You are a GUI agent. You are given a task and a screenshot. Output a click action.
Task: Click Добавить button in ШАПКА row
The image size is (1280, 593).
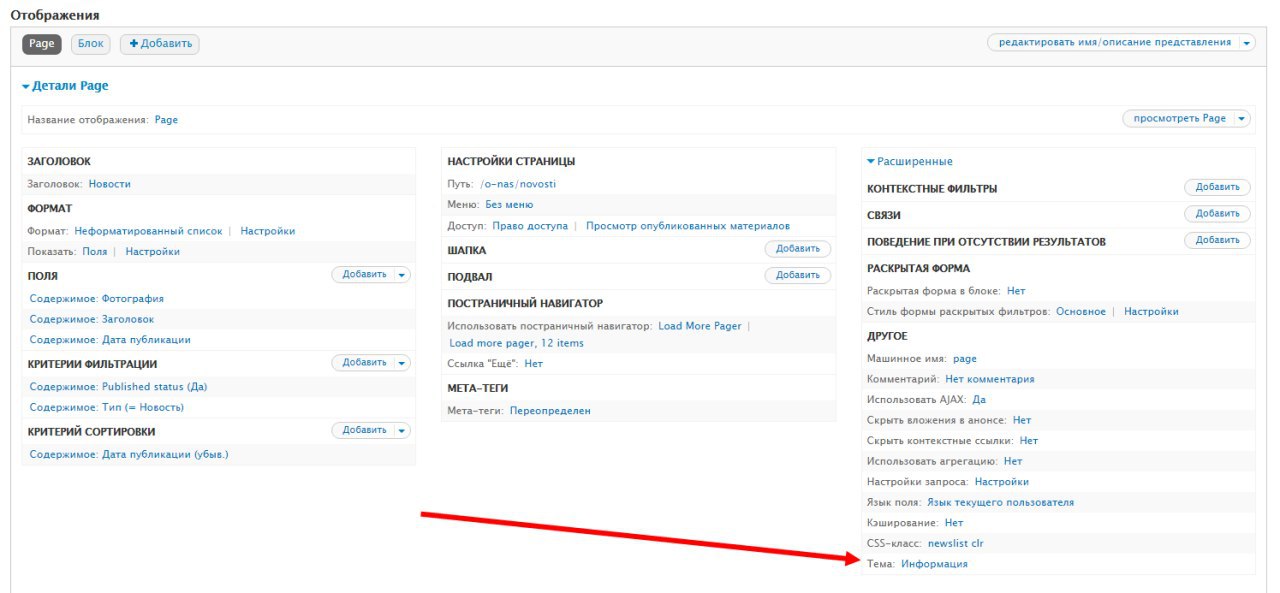click(797, 248)
